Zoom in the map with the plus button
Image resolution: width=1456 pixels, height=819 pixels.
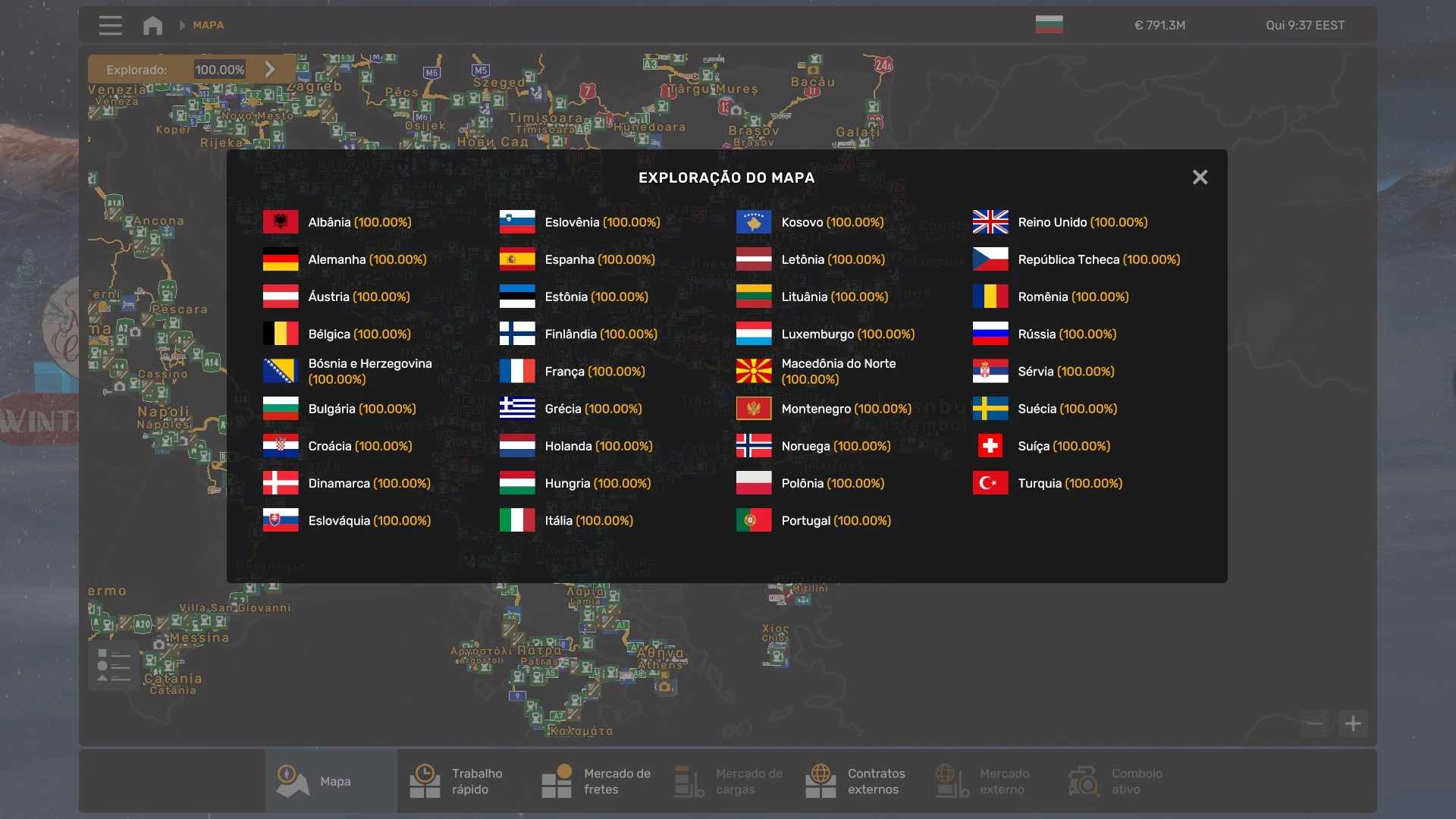click(1353, 723)
